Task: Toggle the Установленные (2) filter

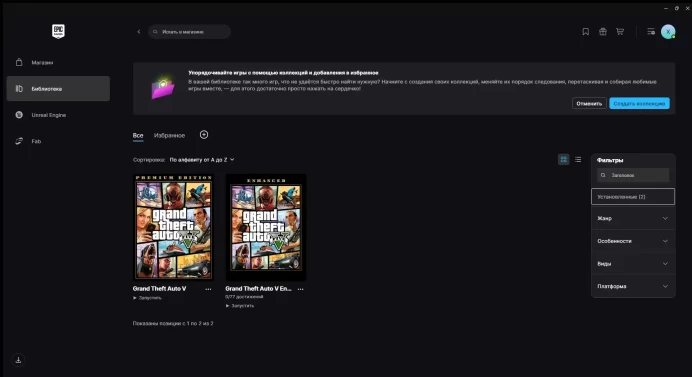Action: click(633, 197)
